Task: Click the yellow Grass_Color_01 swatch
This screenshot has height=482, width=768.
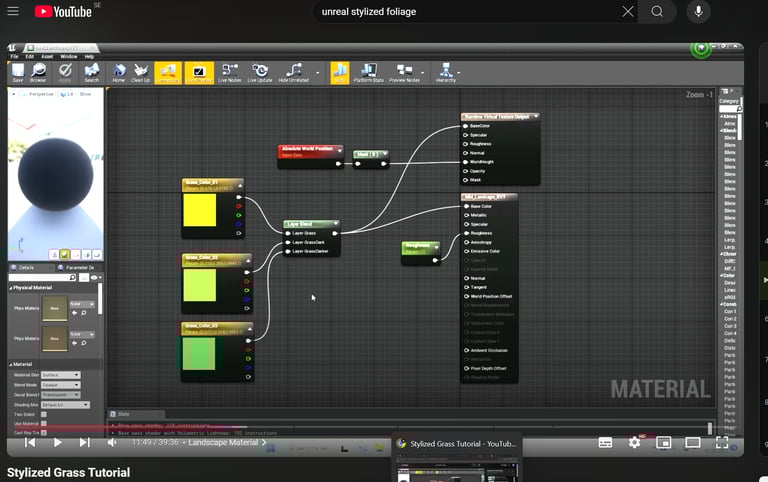Action: click(200, 210)
